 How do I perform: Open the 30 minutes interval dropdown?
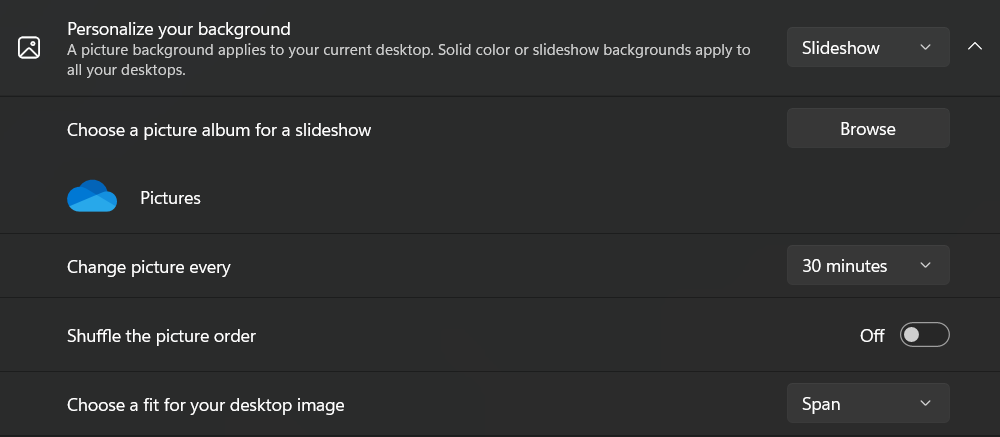pyautogui.click(x=867, y=266)
